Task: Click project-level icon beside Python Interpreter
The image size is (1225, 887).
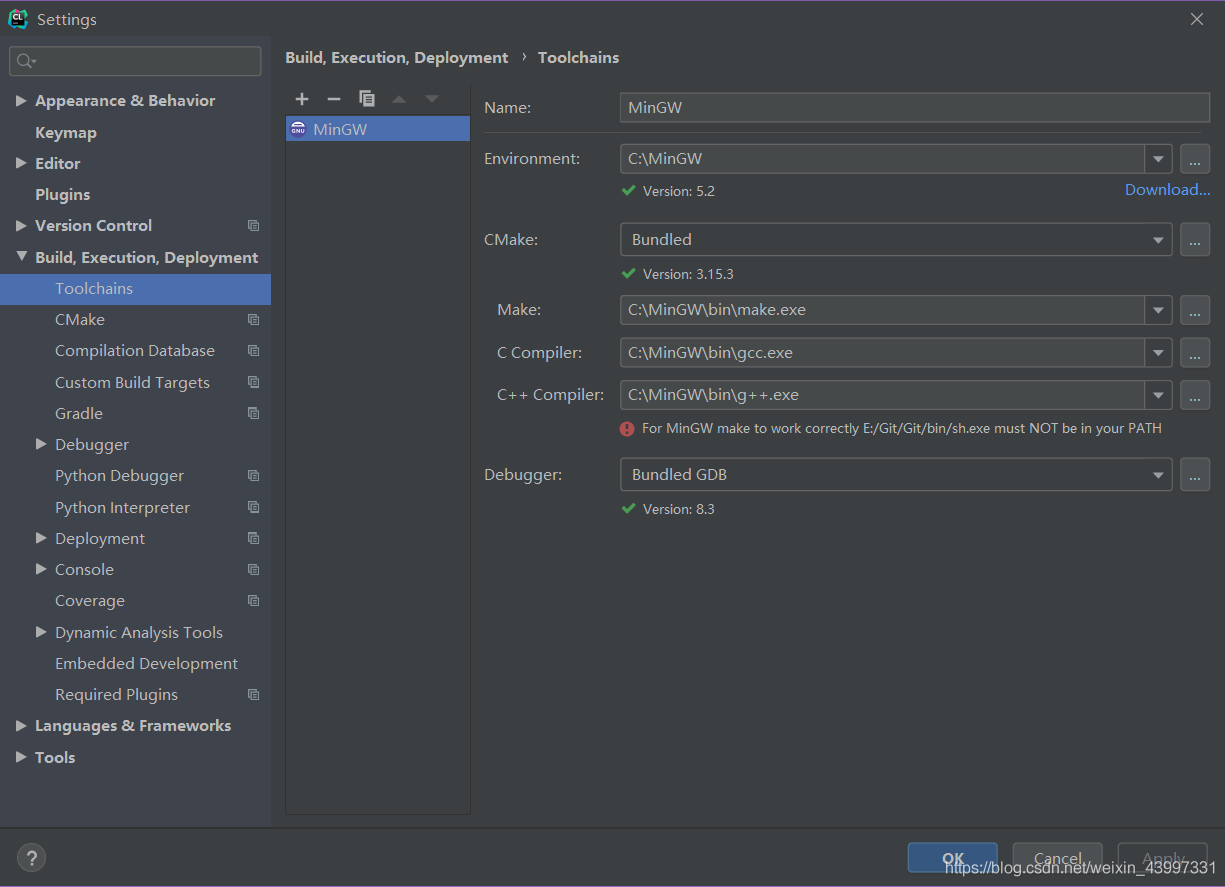Action: [x=253, y=507]
